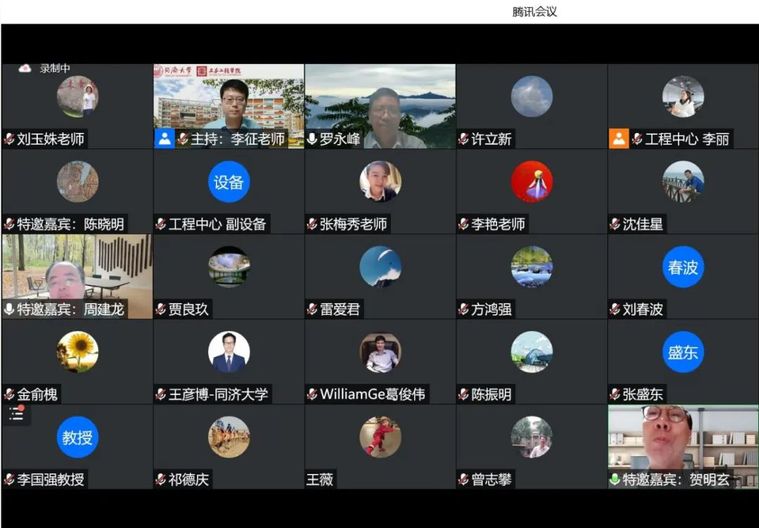Click the name label 特邀嘉宾：陈晓明
759x528 pixels.
[70, 224]
